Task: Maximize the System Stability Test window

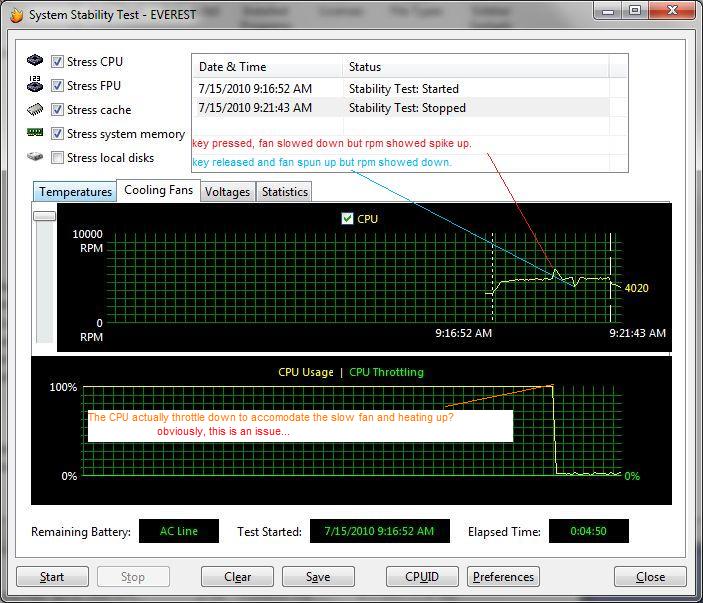Action: (634, 11)
